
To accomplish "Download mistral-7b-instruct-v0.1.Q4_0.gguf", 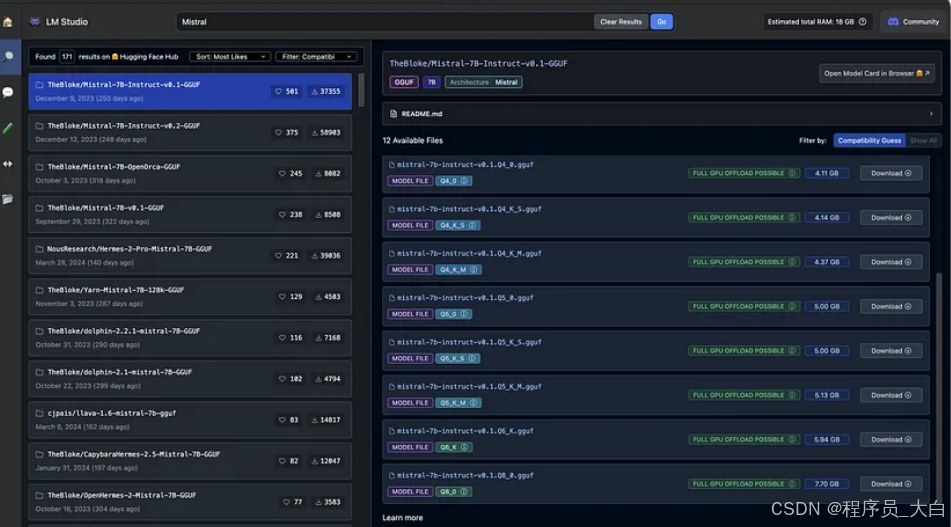I will [891, 173].
